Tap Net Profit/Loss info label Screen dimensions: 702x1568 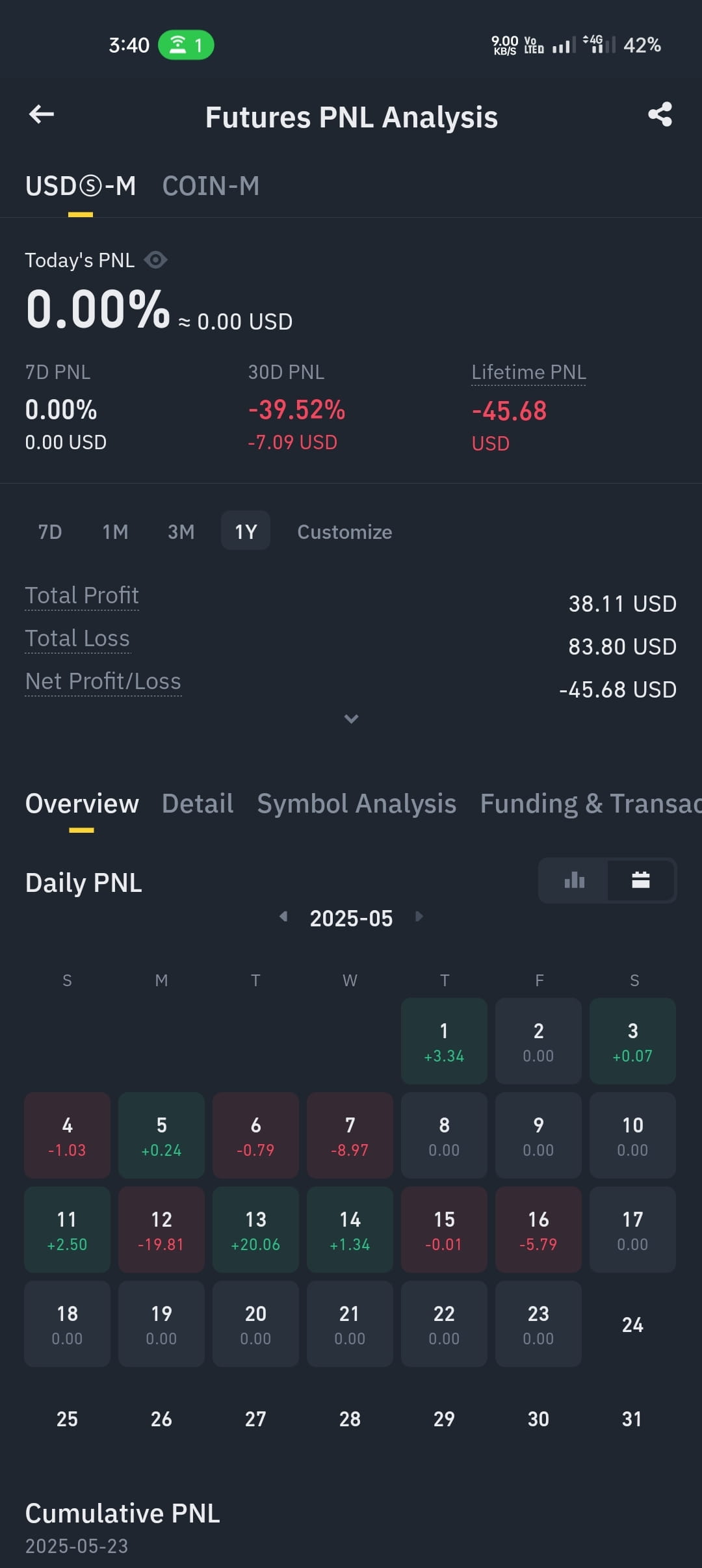click(x=103, y=681)
